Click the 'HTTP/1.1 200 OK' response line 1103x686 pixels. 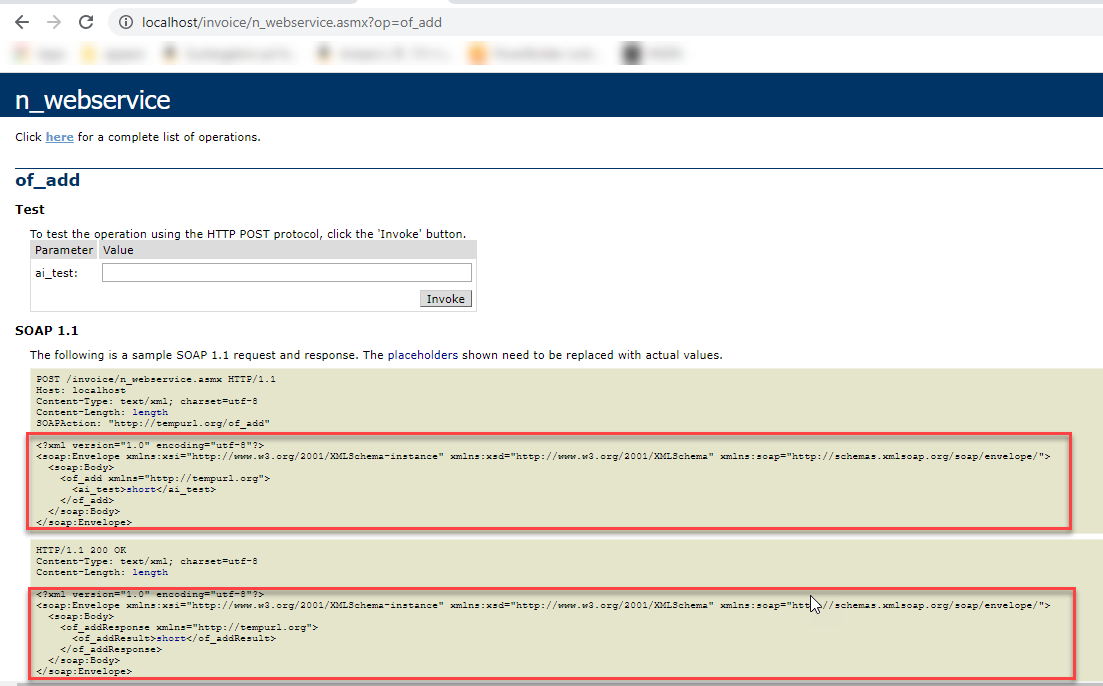click(x=76, y=550)
